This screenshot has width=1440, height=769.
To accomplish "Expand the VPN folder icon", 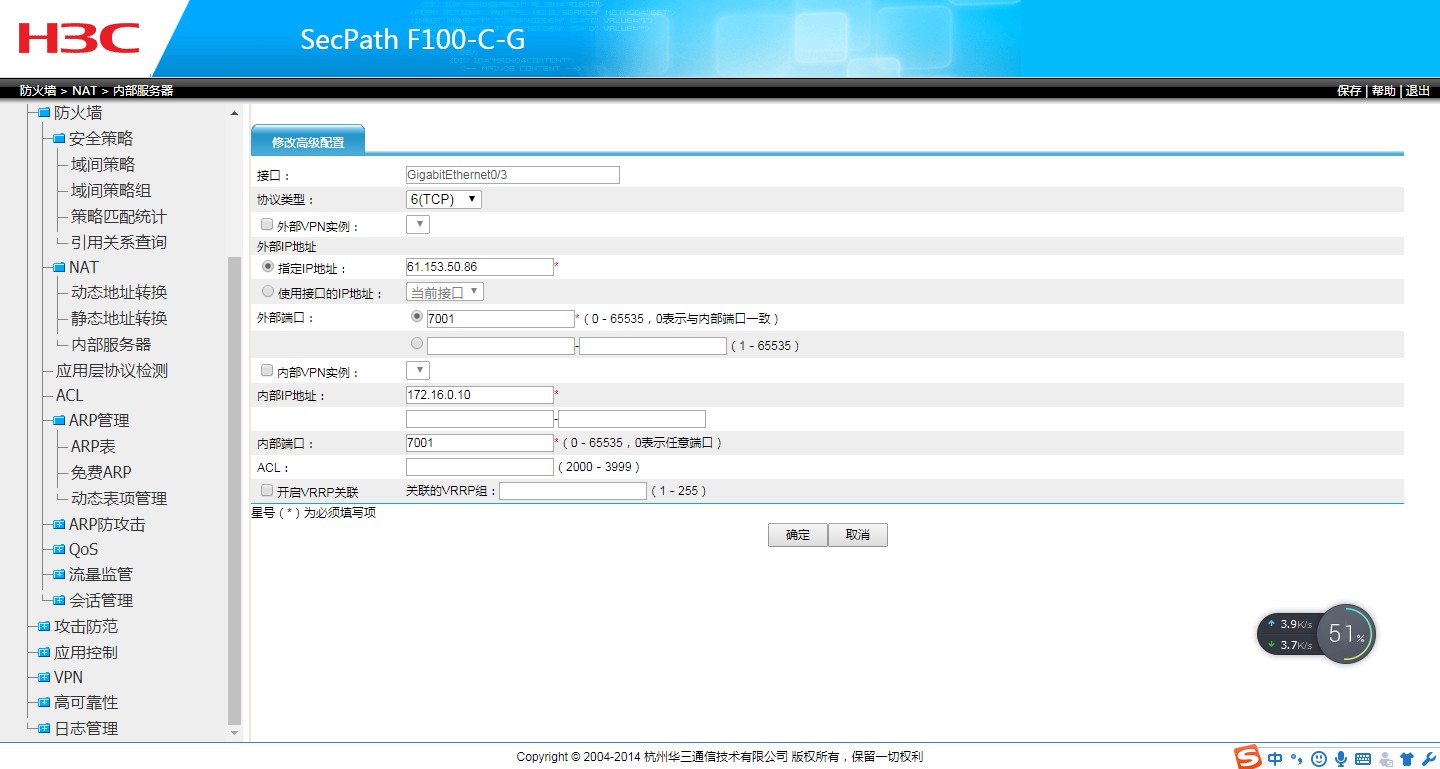I will pyautogui.click(x=44, y=677).
